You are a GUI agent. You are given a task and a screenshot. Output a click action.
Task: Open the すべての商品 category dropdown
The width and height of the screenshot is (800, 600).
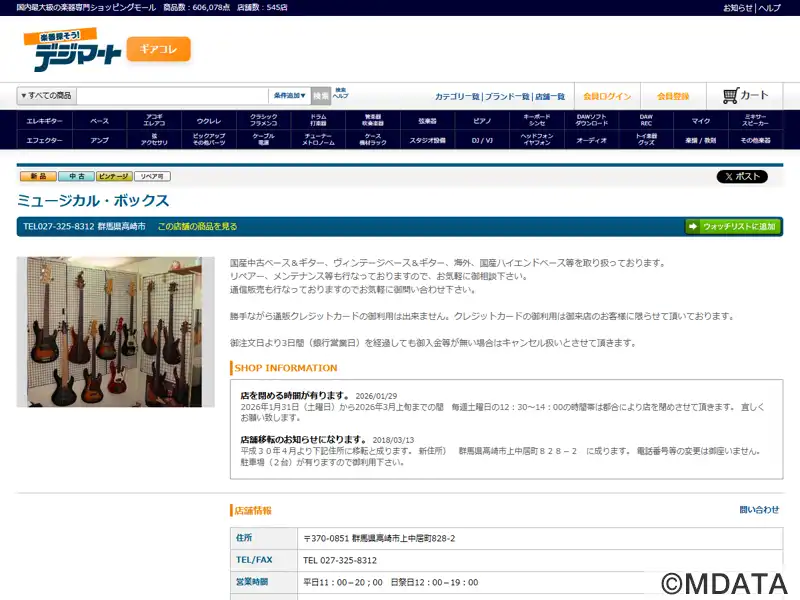tap(46, 96)
